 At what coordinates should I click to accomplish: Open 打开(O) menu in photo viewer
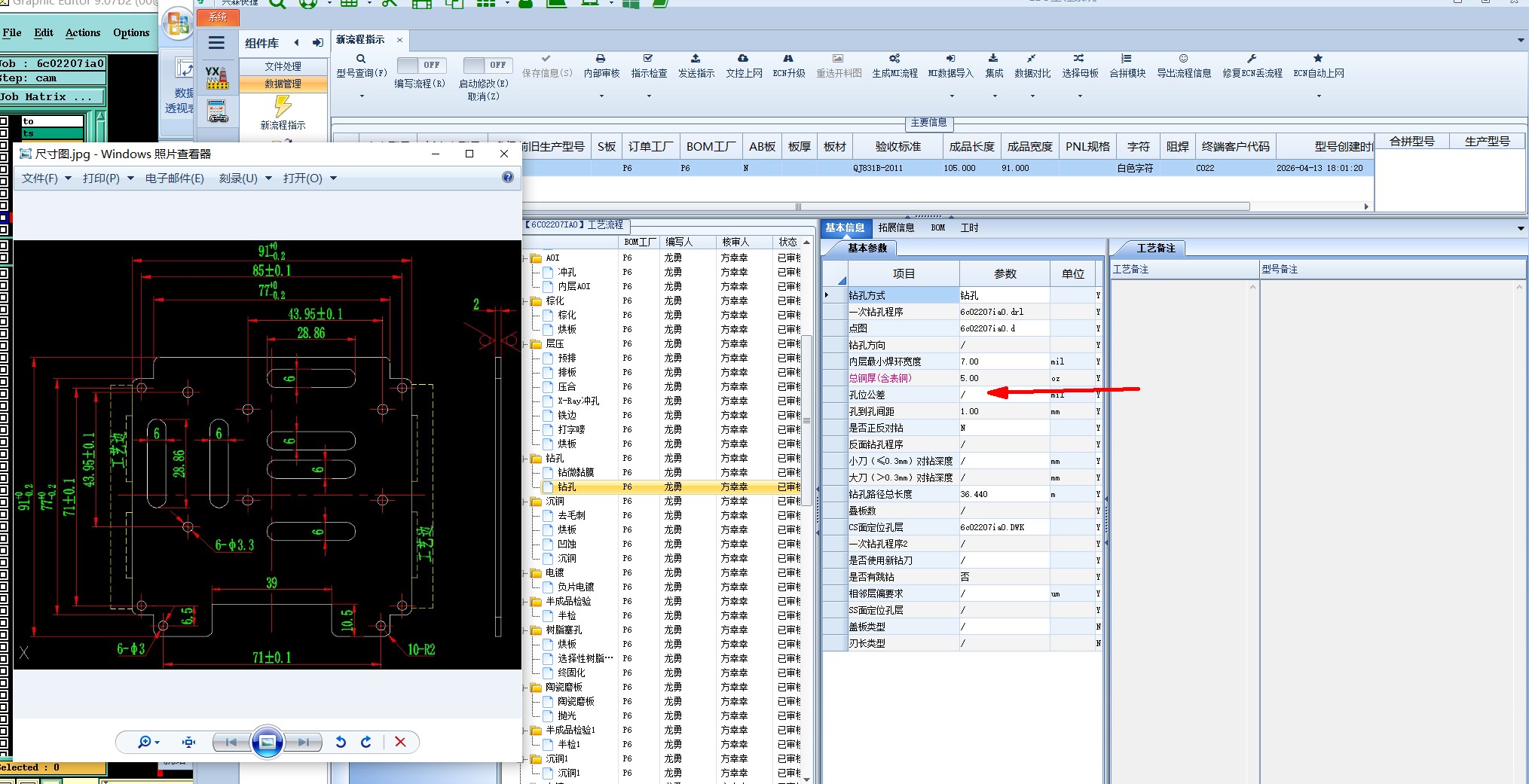[310, 178]
